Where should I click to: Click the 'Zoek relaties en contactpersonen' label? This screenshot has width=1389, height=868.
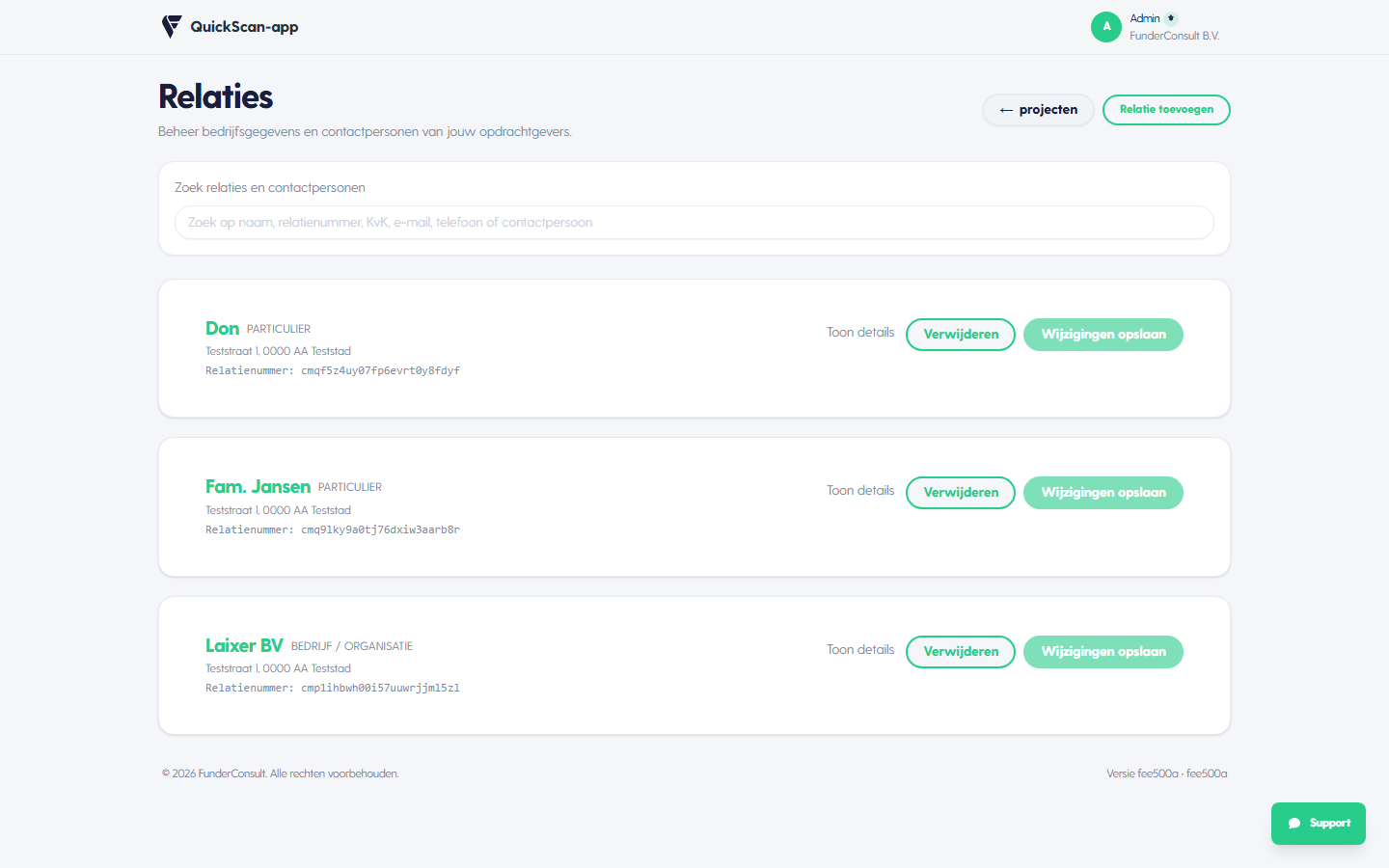pyautogui.click(x=270, y=188)
